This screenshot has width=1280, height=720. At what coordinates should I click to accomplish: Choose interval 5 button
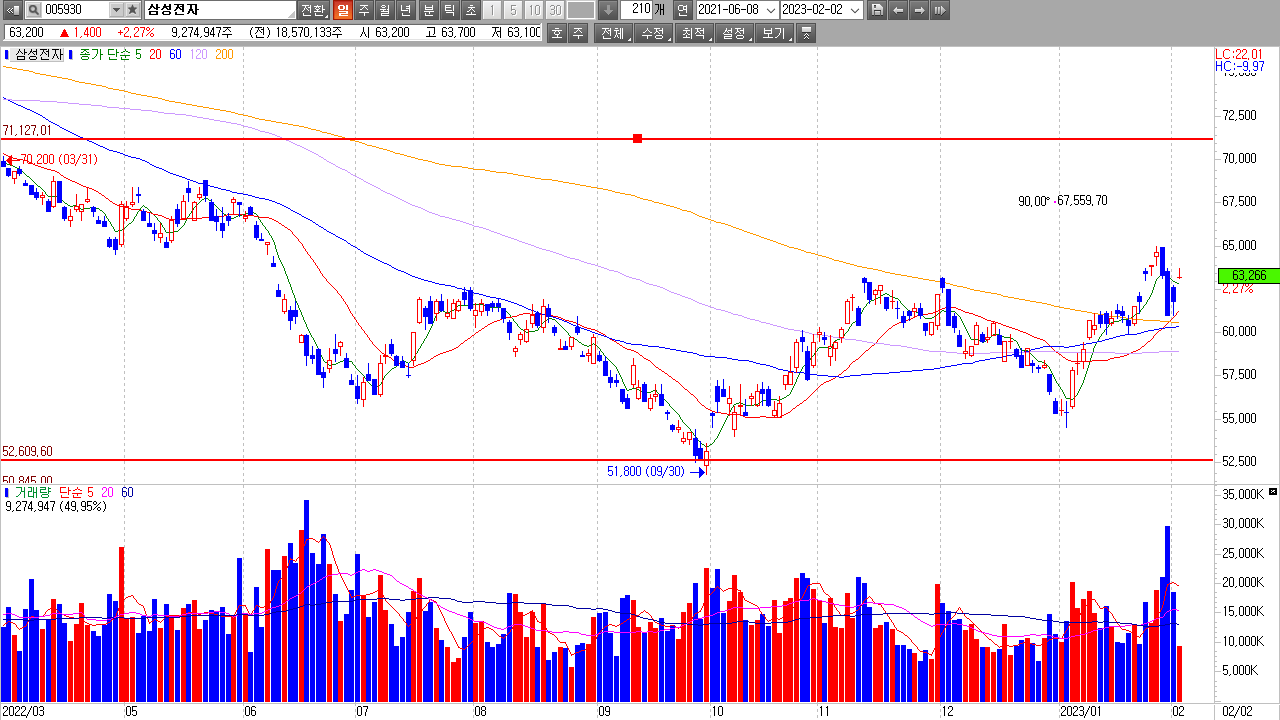point(512,10)
